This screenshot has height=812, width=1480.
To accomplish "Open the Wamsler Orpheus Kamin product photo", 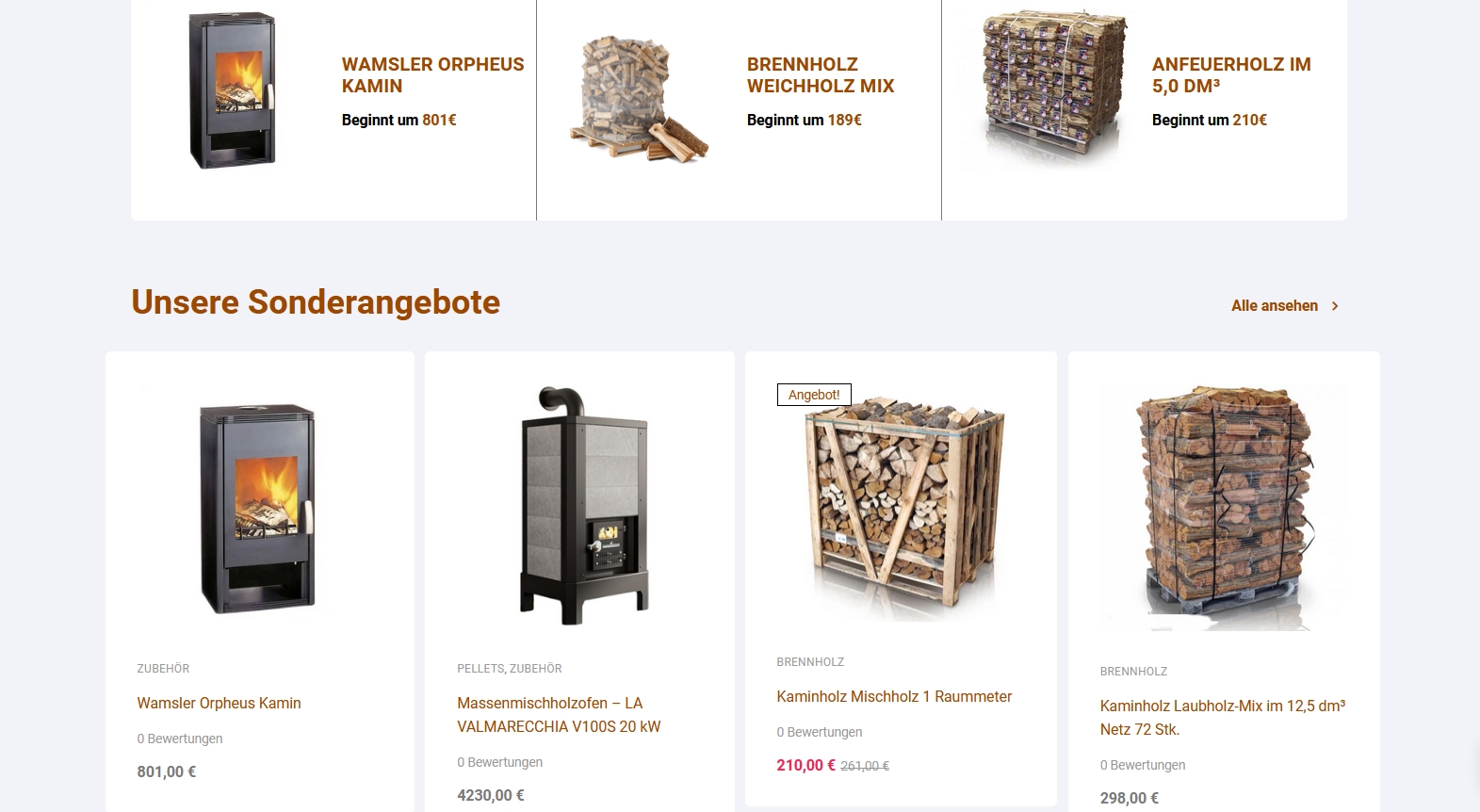I will point(258,509).
